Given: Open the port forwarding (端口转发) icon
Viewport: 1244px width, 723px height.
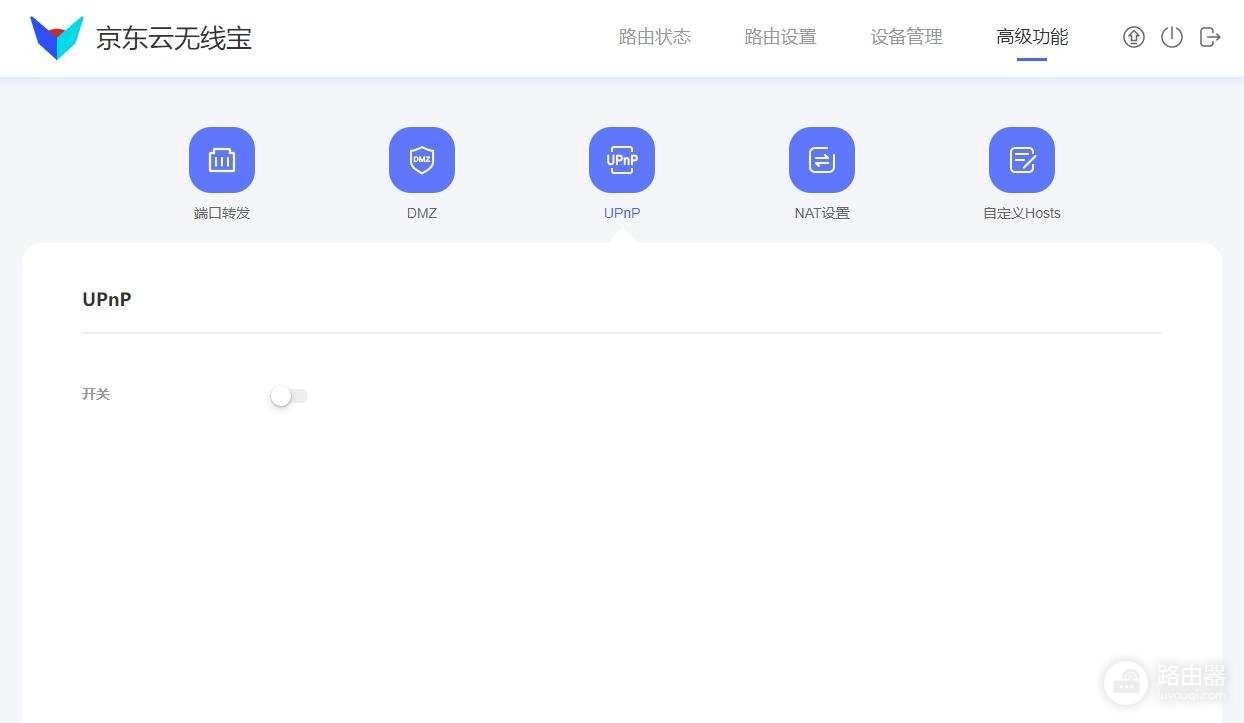Looking at the screenshot, I should pyautogui.click(x=222, y=160).
